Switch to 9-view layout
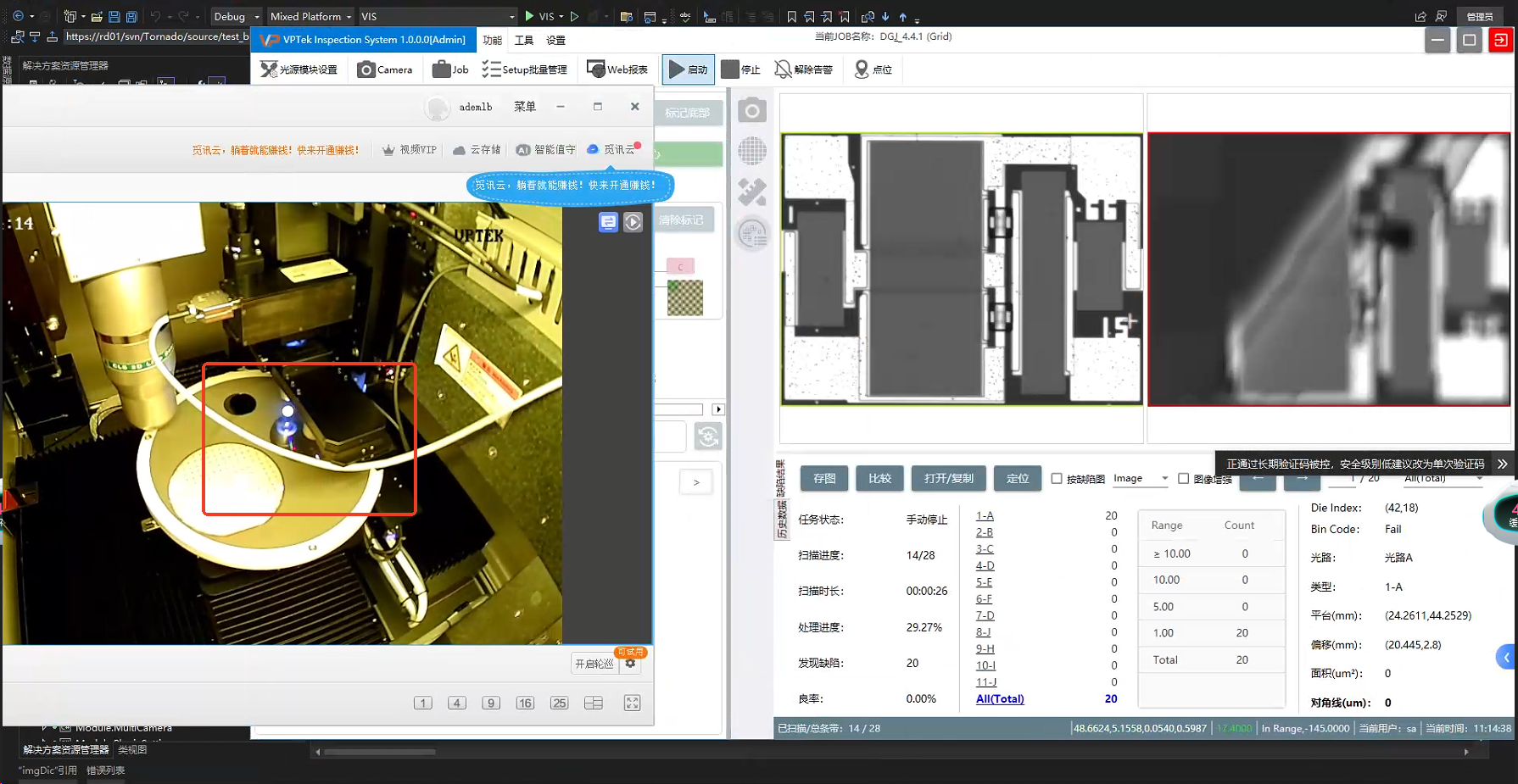This screenshot has height=784, width=1518. tap(491, 703)
